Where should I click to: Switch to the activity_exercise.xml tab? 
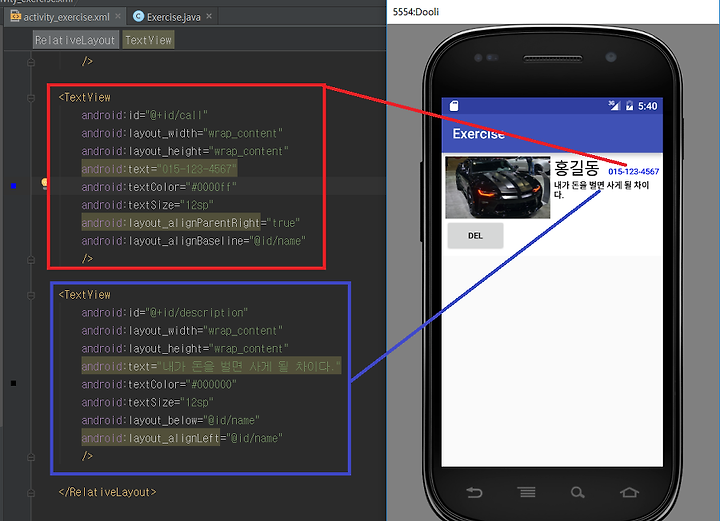pyautogui.click(x=66, y=17)
